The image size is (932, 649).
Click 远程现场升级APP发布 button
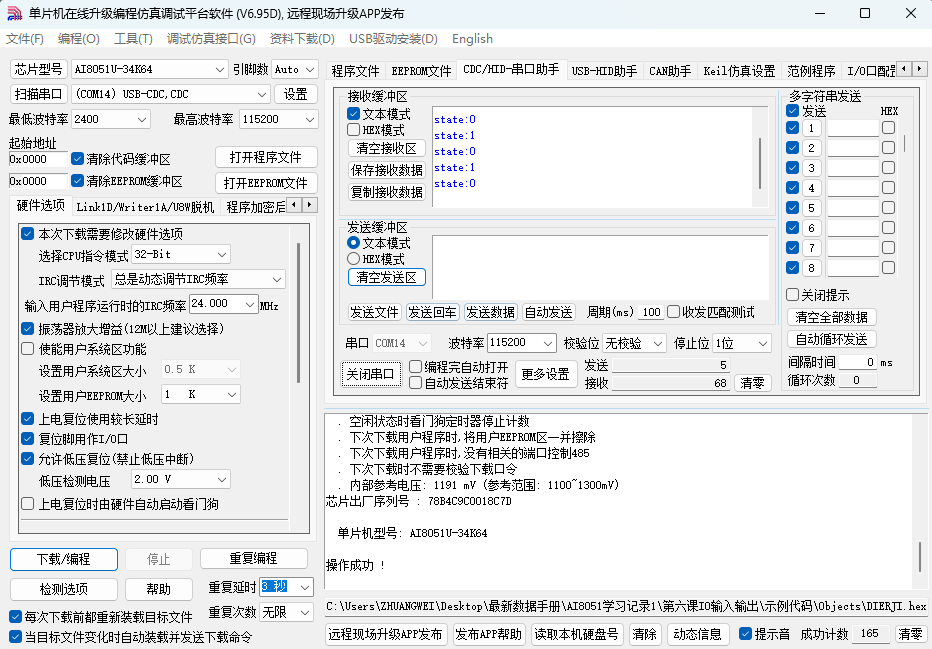[385, 634]
